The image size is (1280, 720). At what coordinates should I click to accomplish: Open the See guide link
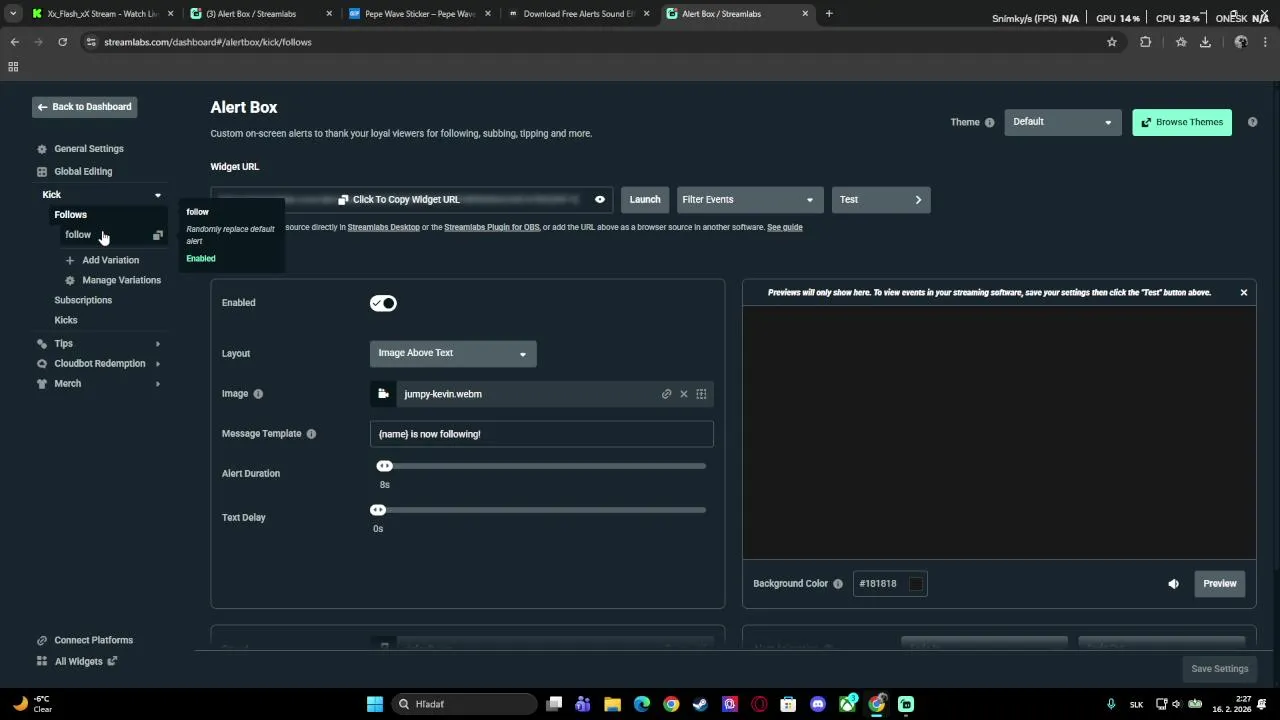click(785, 228)
